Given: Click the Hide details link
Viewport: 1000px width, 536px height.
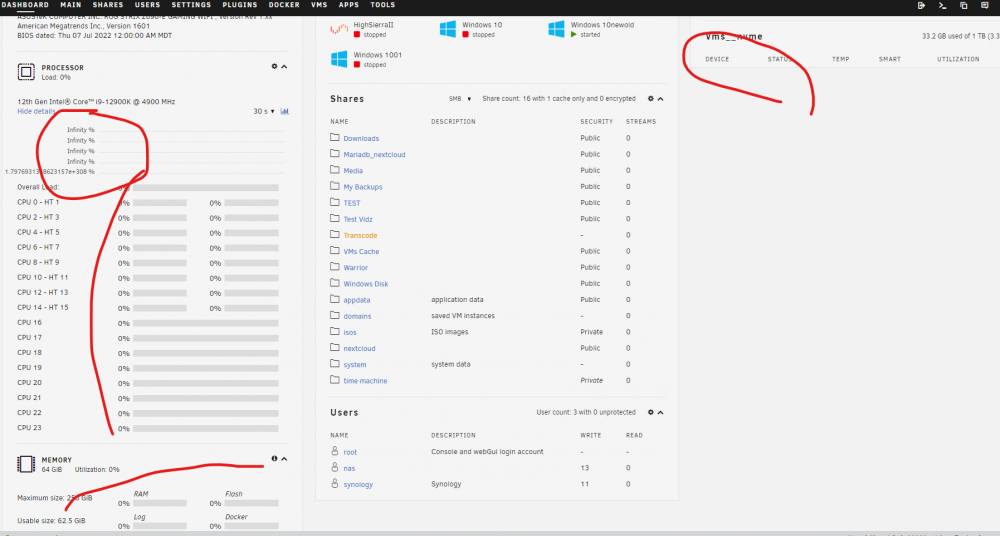Looking at the screenshot, I should tap(36, 111).
